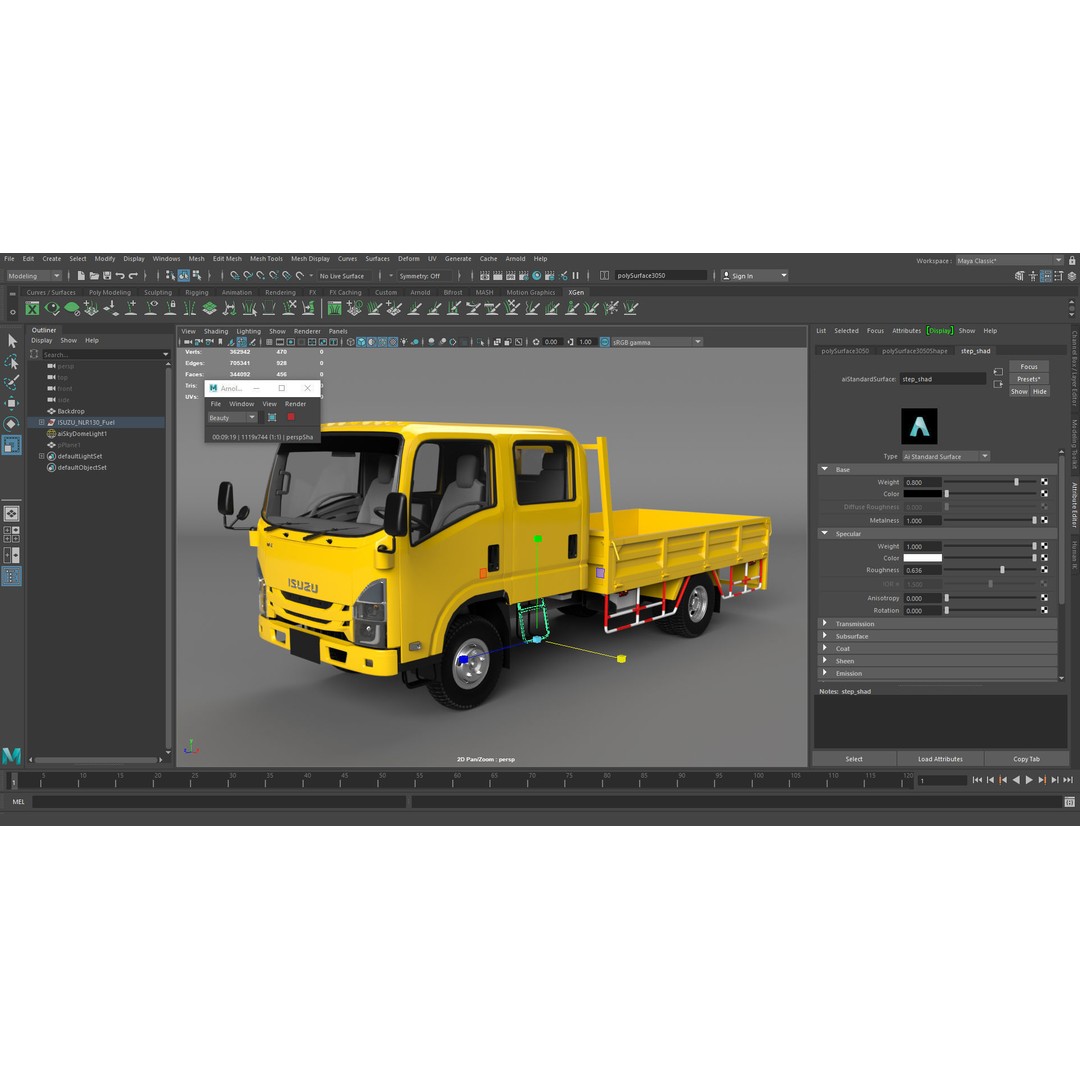The width and height of the screenshot is (1080, 1080).
Task: Click the lock icon beside Workspace
Action: pyautogui.click(x=1072, y=261)
